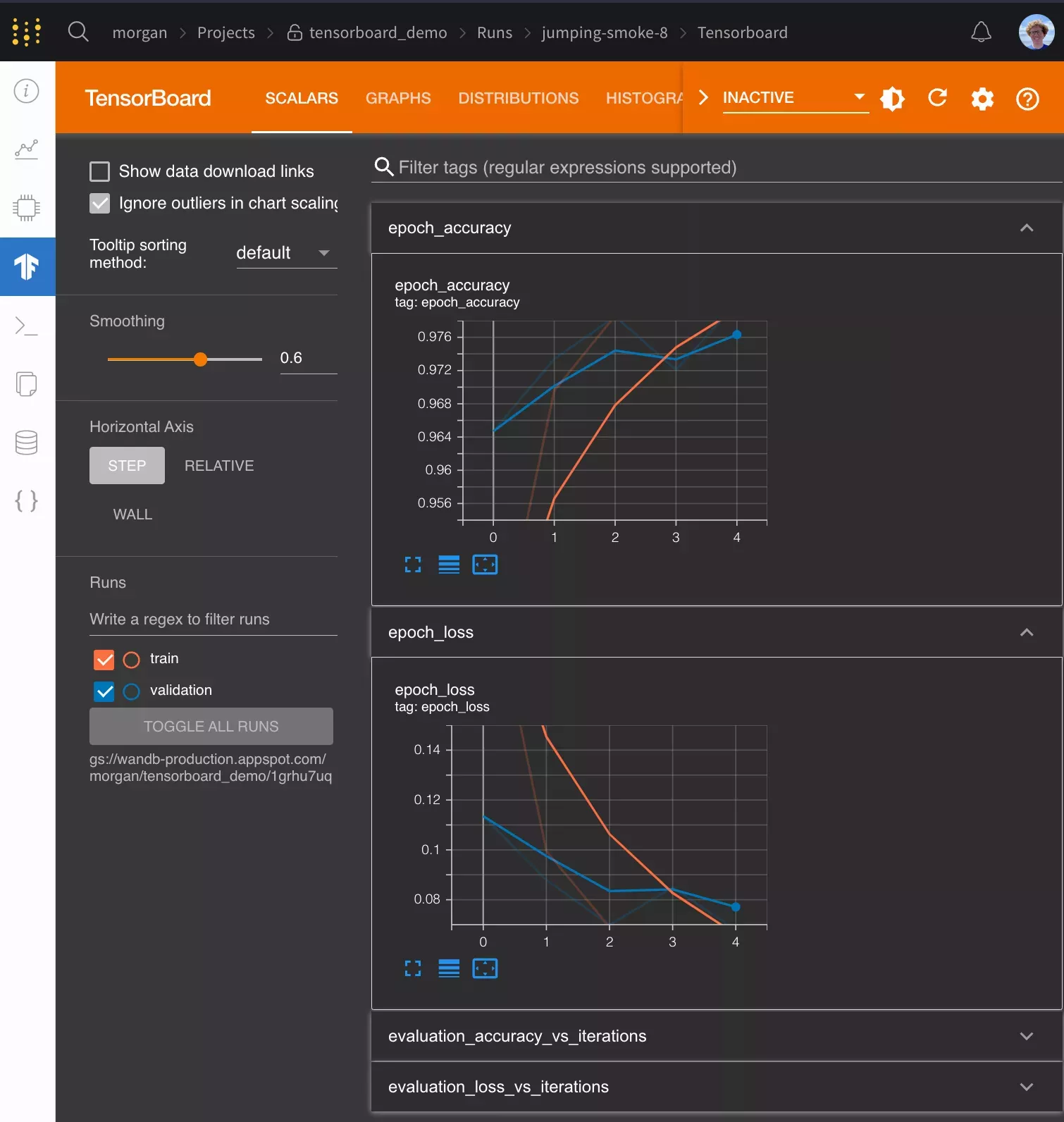Open the Tooltip sorting method dropdown
Viewport: 1064px width, 1122px height.
tap(286, 253)
